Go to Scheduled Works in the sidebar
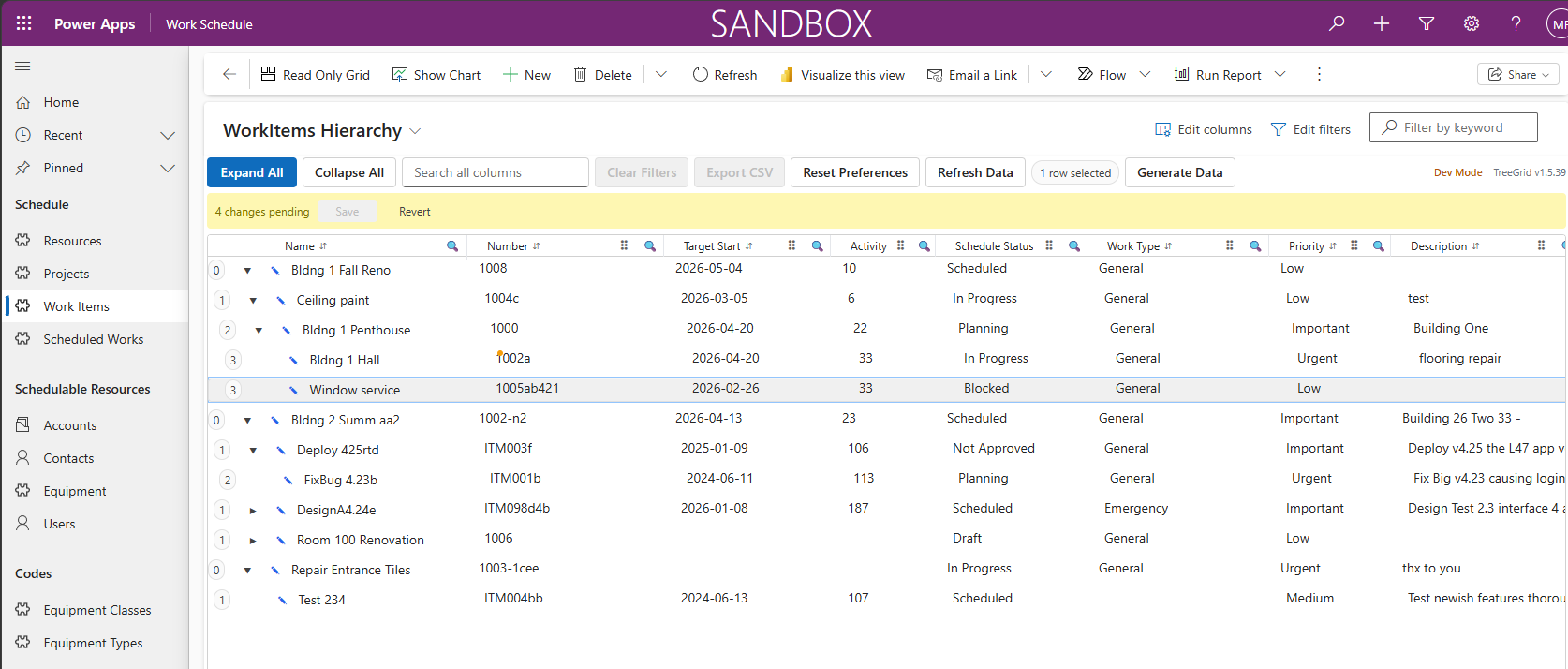Screen dimensions: 1568x669 94,339
